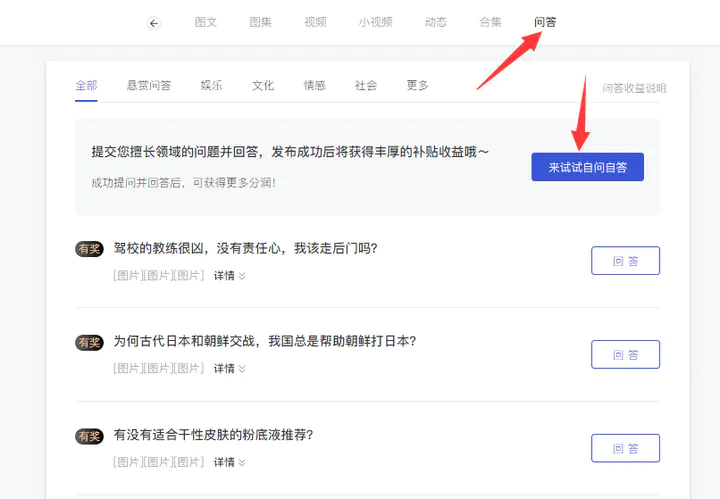720x499 pixels.
Task: Answer the 古代日本和朝鲜交战 question
Action: point(625,354)
